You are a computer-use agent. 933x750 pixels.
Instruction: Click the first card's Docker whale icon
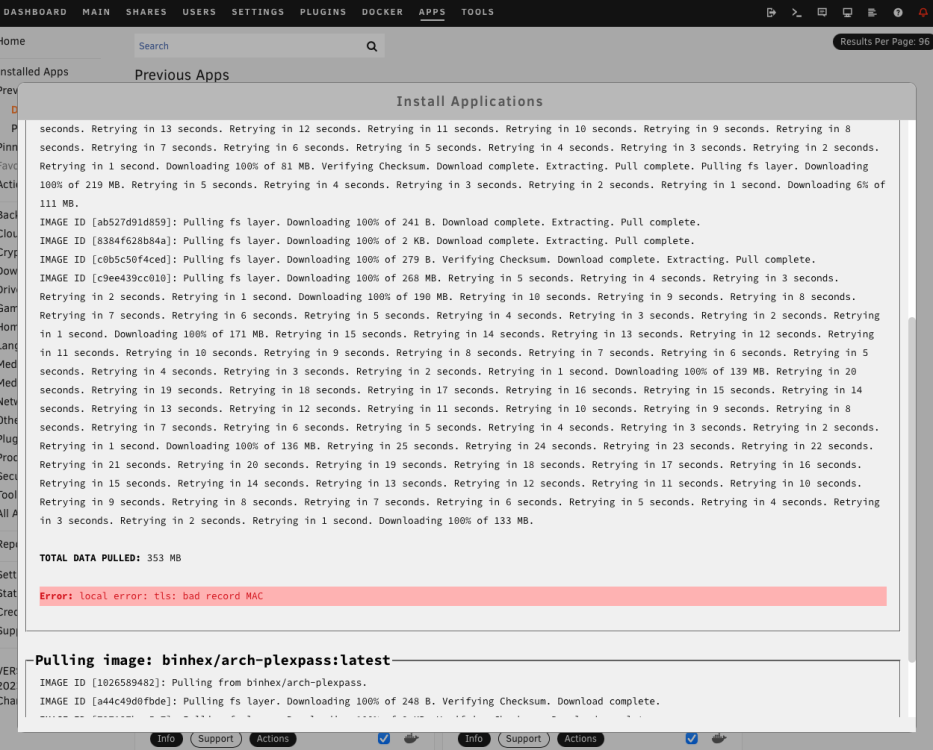coord(411,739)
